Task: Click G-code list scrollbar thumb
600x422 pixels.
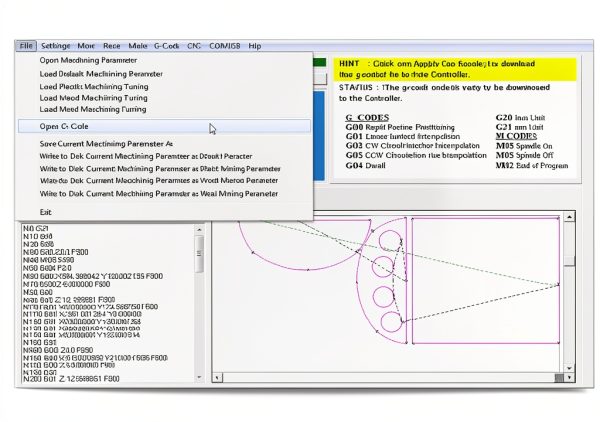Action: [x=199, y=254]
